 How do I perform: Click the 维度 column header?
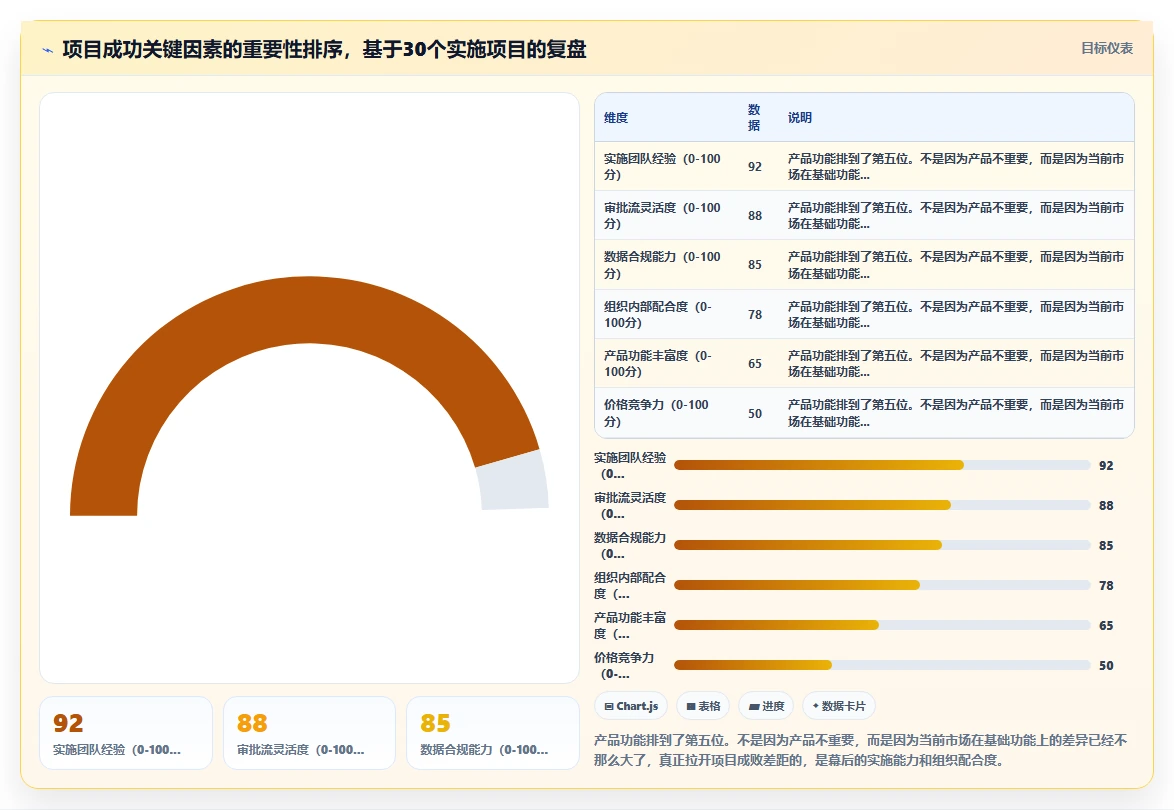(x=616, y=118)
